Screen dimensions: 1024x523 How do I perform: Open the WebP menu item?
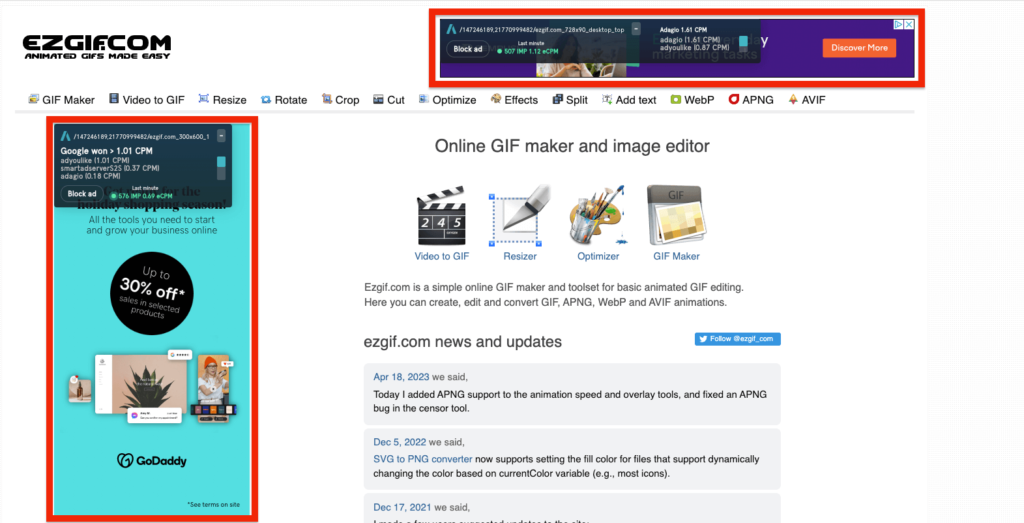tap(692, 100)
